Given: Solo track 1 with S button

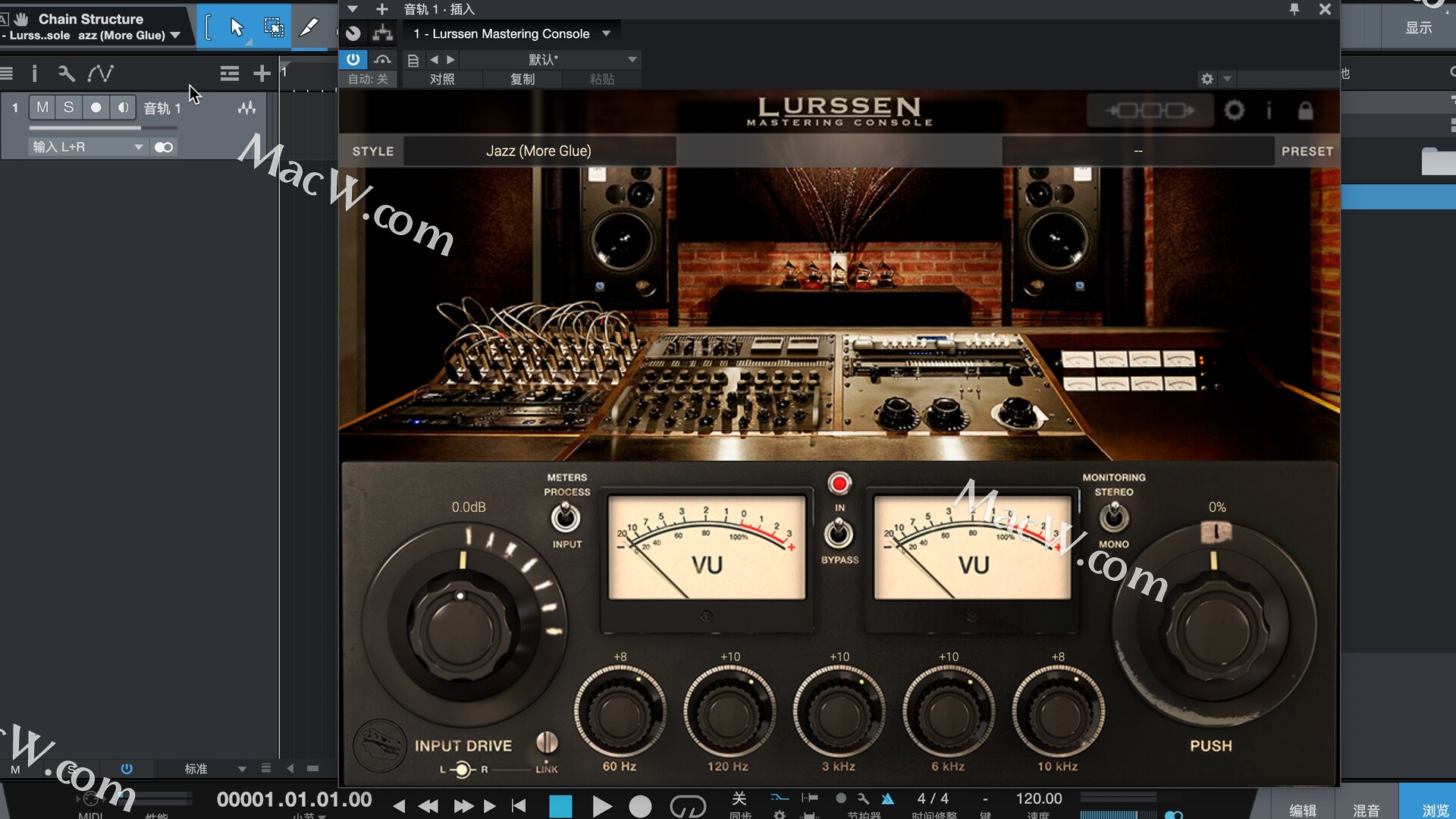Looking at the screenshot, I should pos(68,108).
